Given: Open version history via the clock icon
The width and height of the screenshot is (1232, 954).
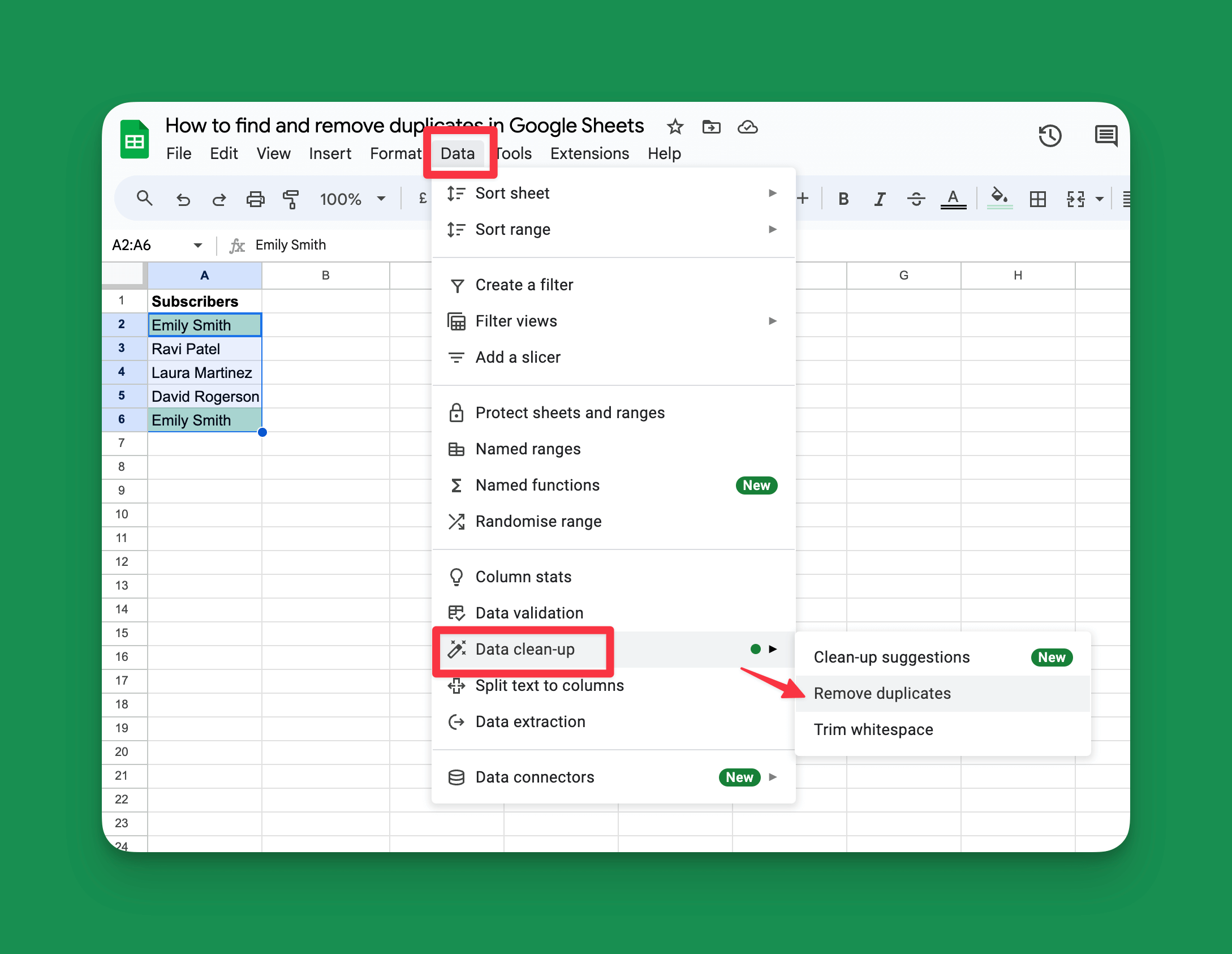Looking at the screenshot, I should pyautogui.click(x=1050, y=136).
